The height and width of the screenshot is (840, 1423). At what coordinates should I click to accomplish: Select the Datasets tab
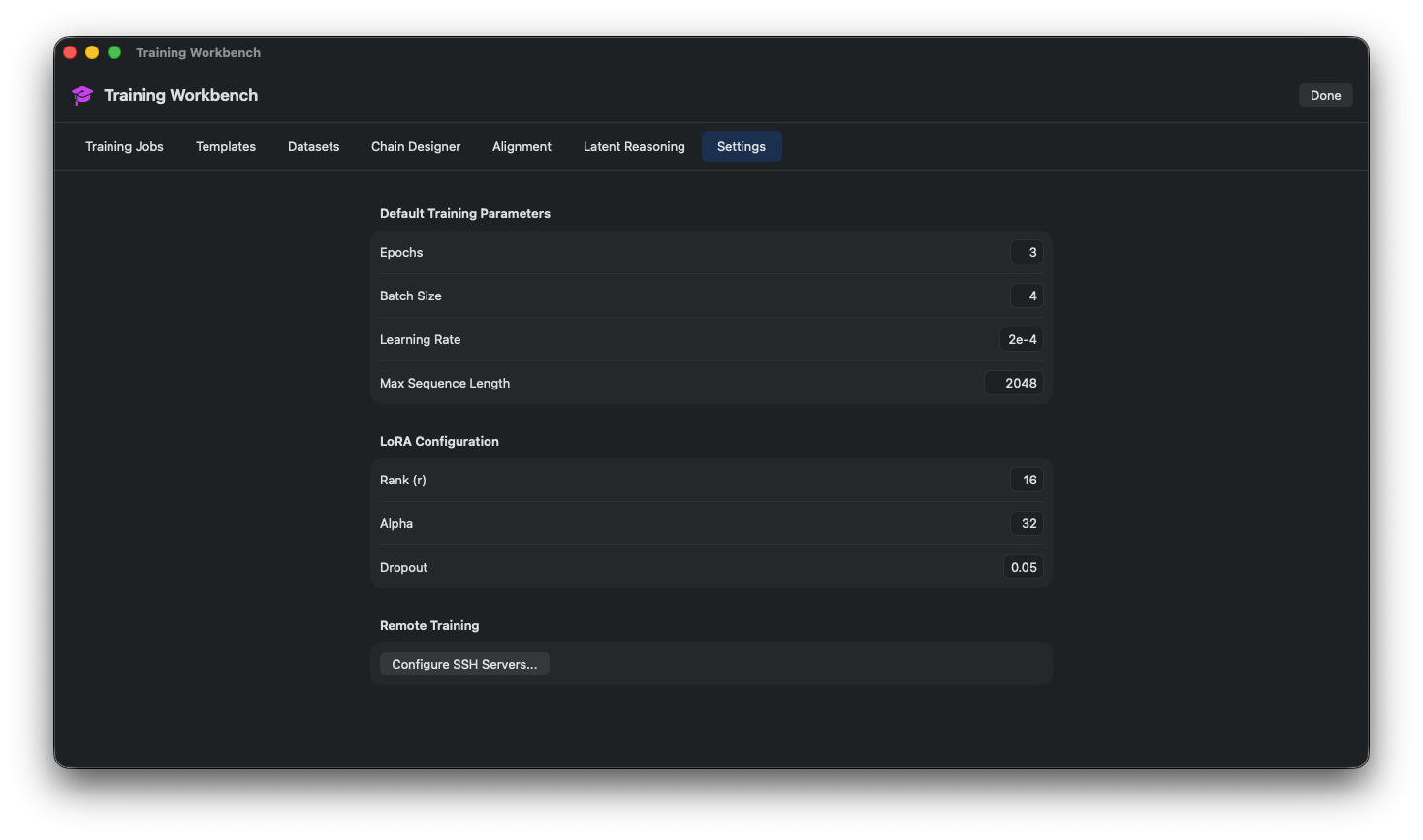click(313, 146)
